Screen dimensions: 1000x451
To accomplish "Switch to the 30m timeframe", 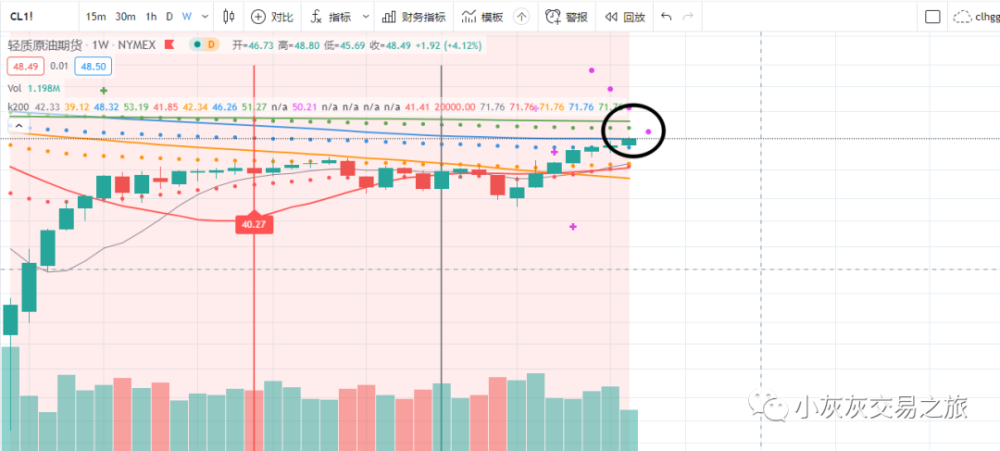I will click(x=125, y=17).
